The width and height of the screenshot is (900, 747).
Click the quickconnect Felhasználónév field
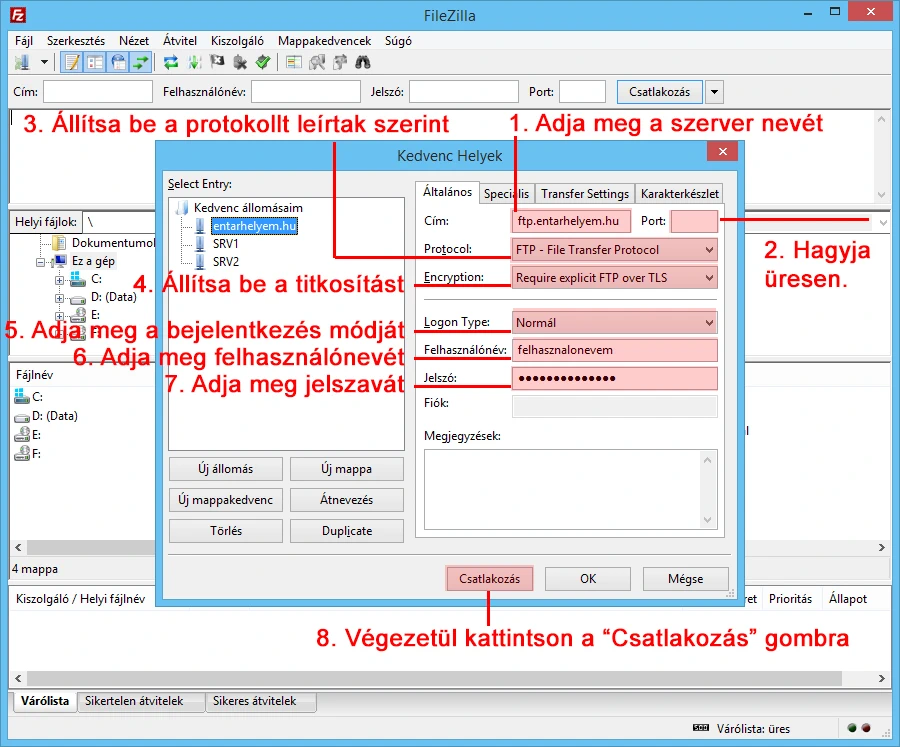click(x=306, y=92)
